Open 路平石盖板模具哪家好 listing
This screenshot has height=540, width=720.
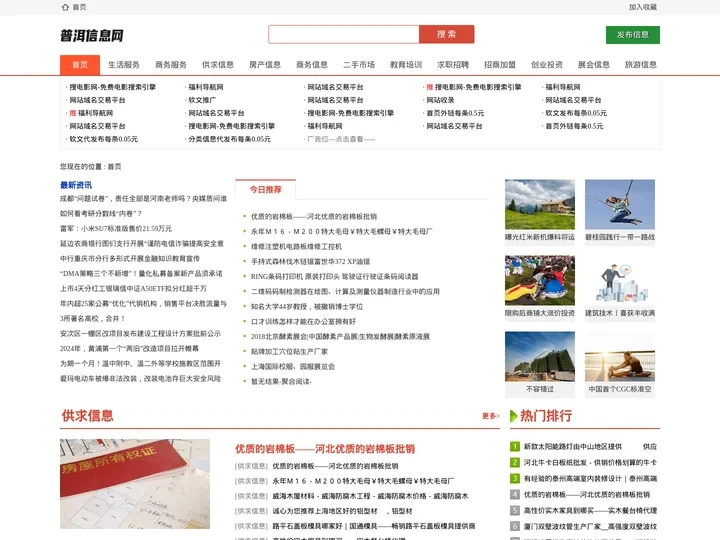pos(374,526)
